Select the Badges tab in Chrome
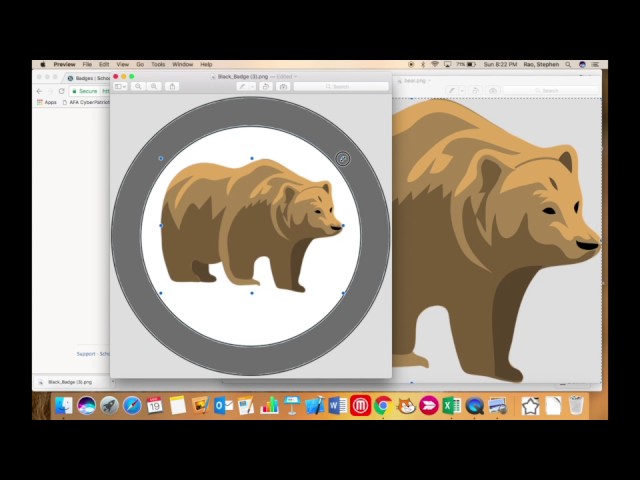The width and height of the screenshot is (640, 480). [x=89, y=78]
